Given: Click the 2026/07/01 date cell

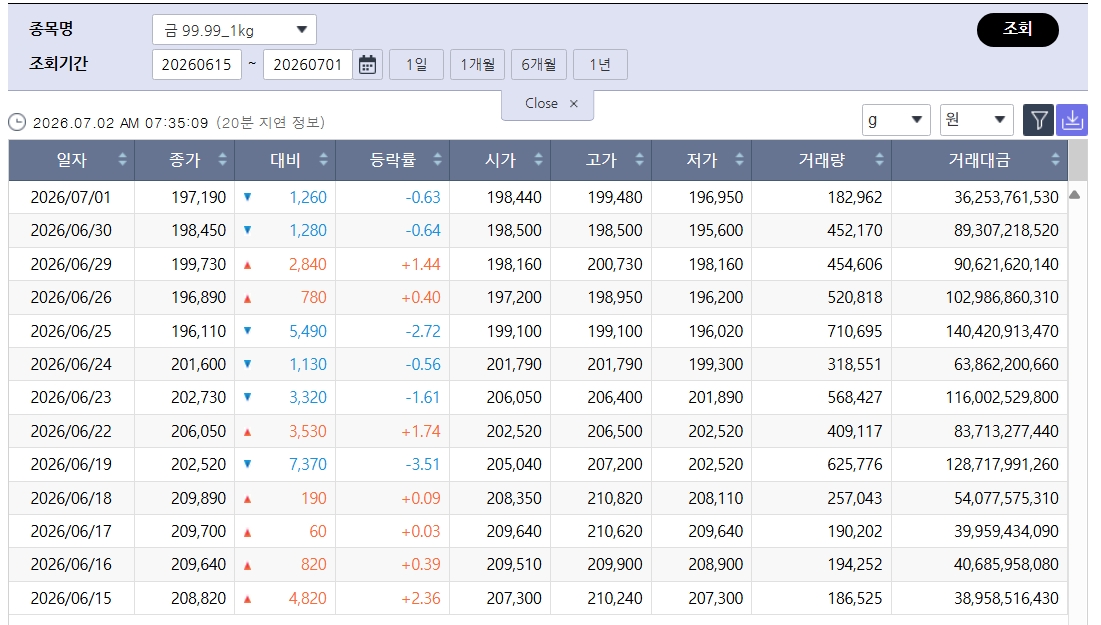Looking at the screenshot, I should (71, 197).
